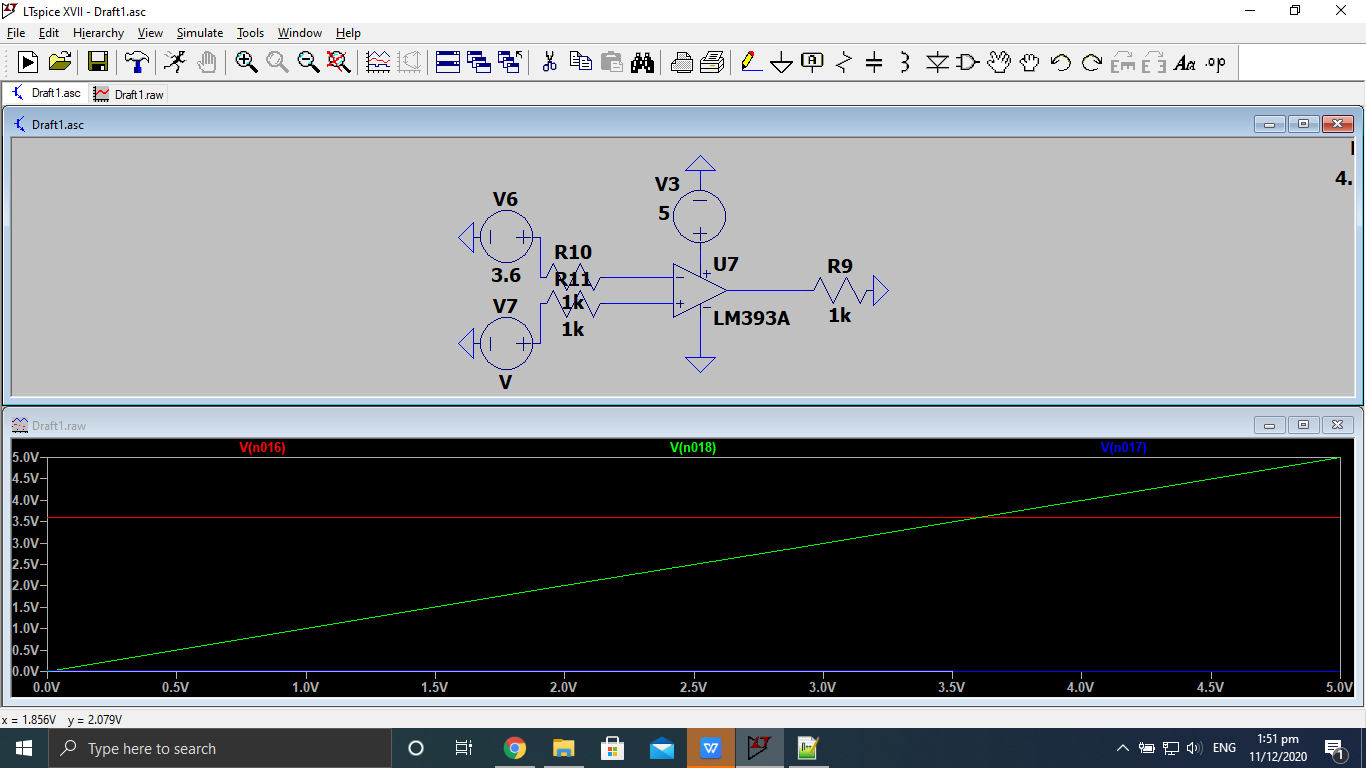Open Find with the binoculars icon
The width and height of the screenshot is (1366, 768).
click(x=642, y=62)
